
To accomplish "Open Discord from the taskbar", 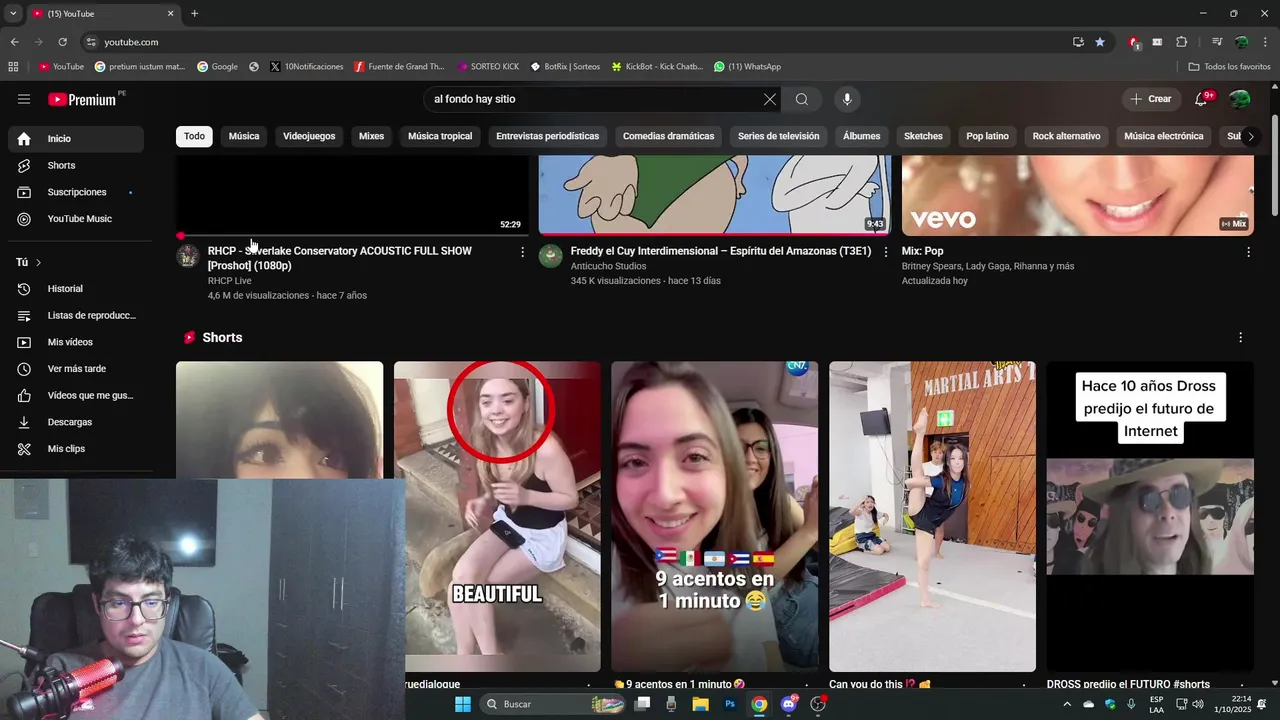I will [x=789, y=704].
